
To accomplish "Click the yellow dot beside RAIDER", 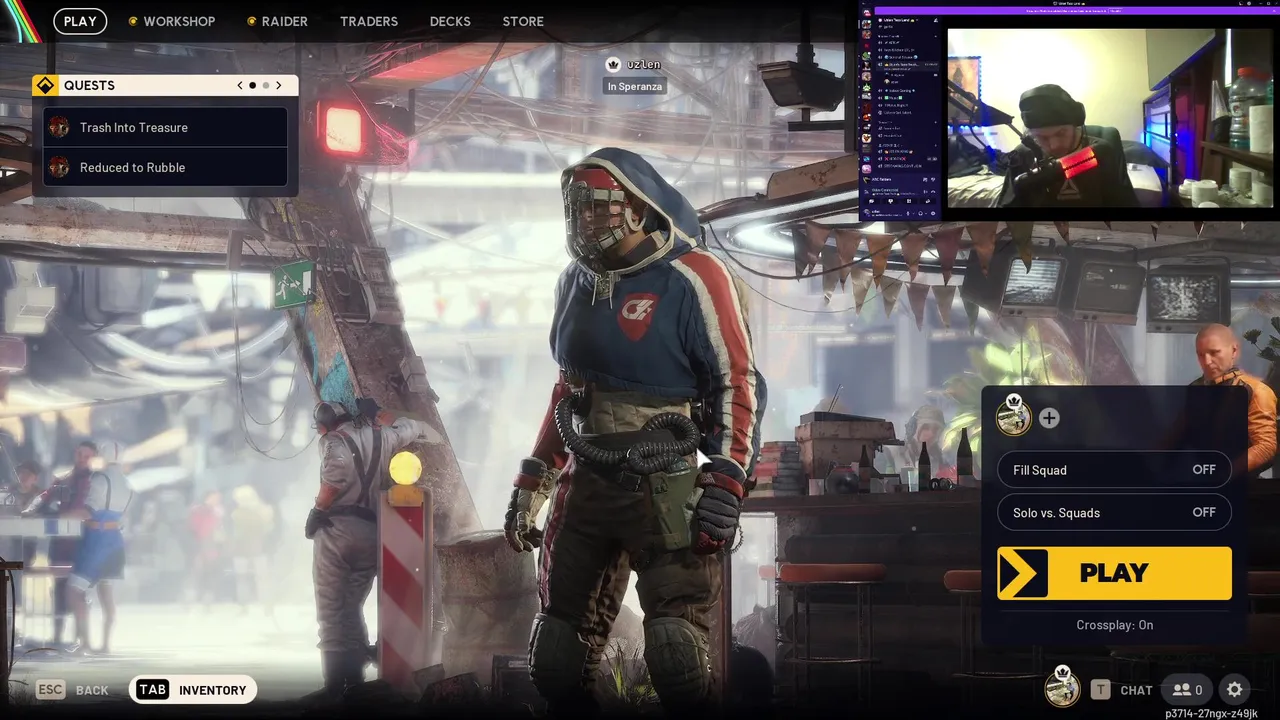I will pyautogui.click(x=251, y=21).
